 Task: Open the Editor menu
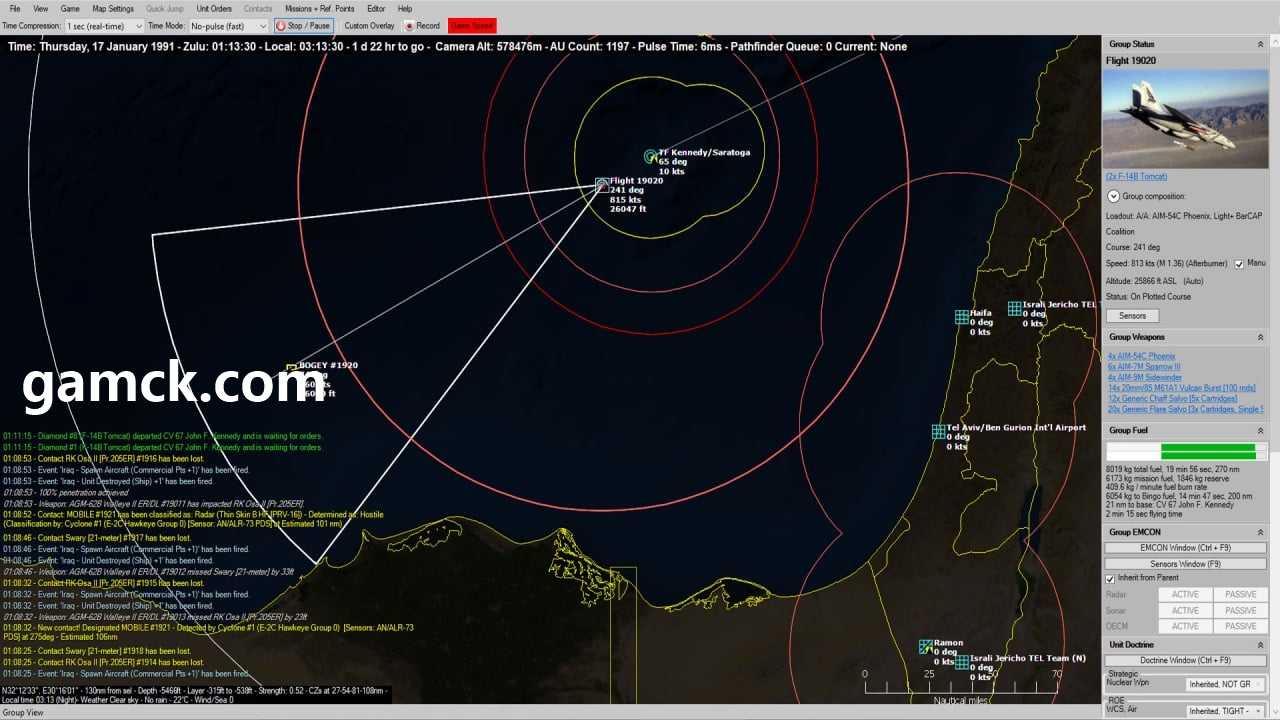click(376, 9)
